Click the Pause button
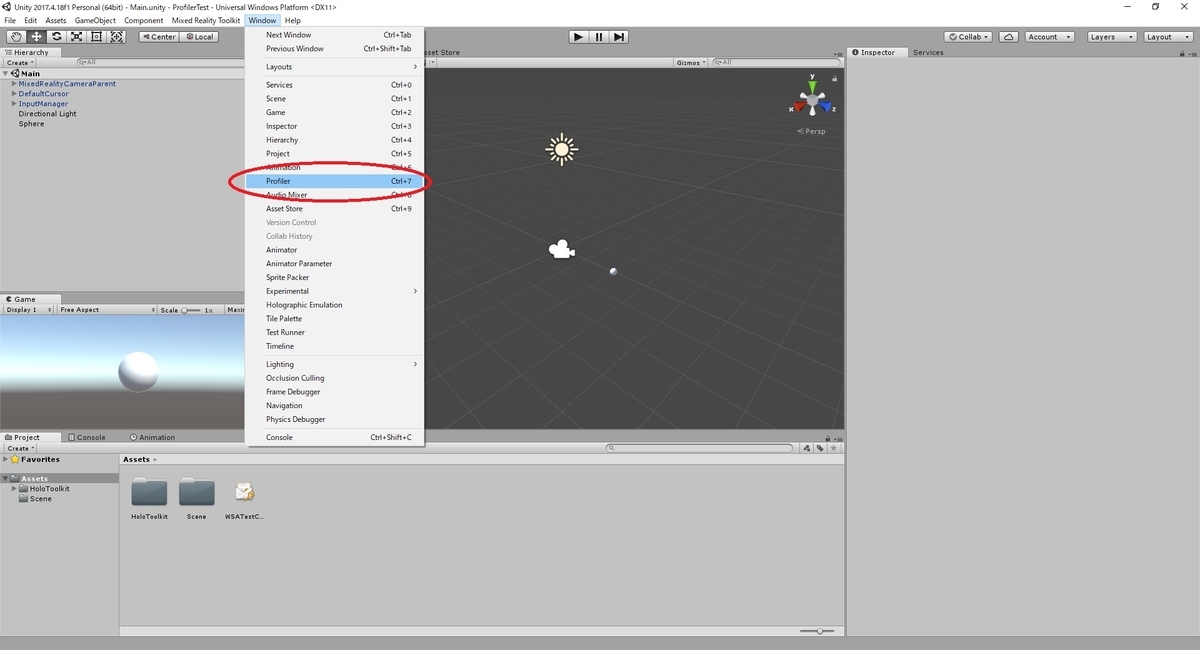 599,37
